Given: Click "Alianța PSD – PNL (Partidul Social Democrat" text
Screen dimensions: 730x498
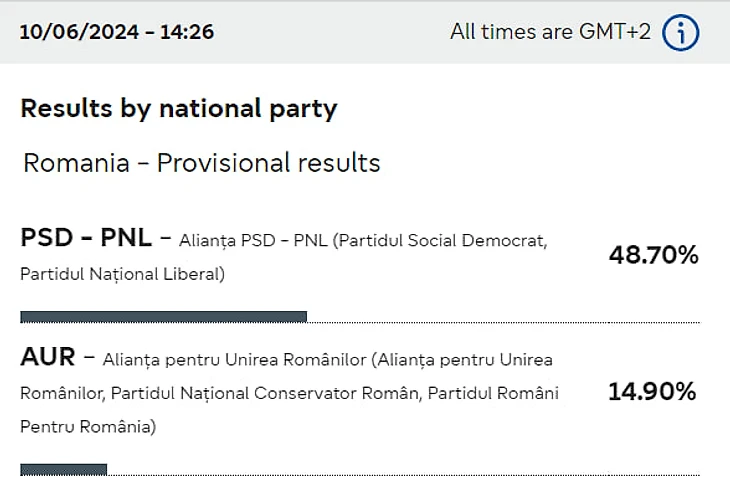Looking at the screenshot, I should 363,240.
